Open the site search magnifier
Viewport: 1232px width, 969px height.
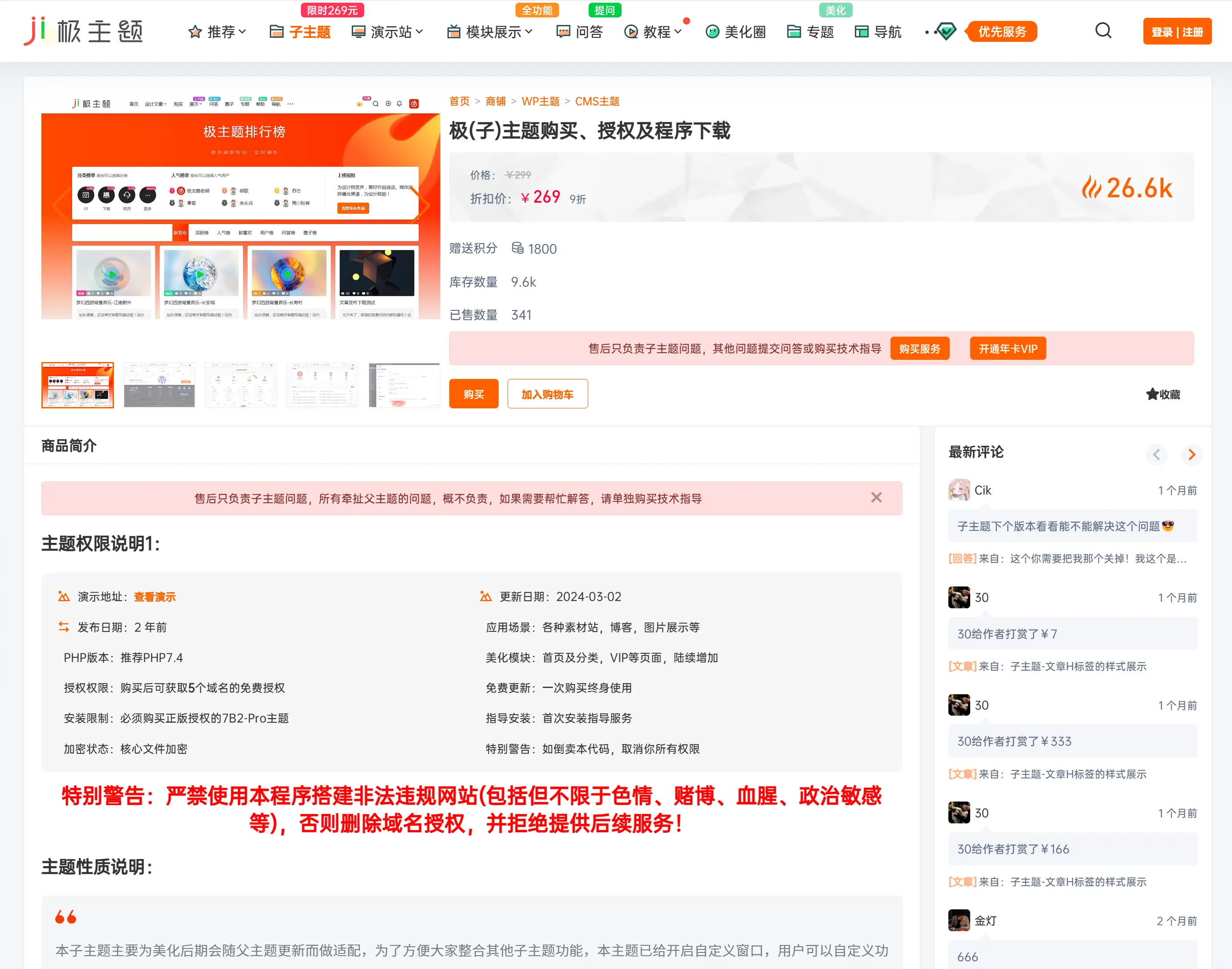click(x=1103, y=31)
